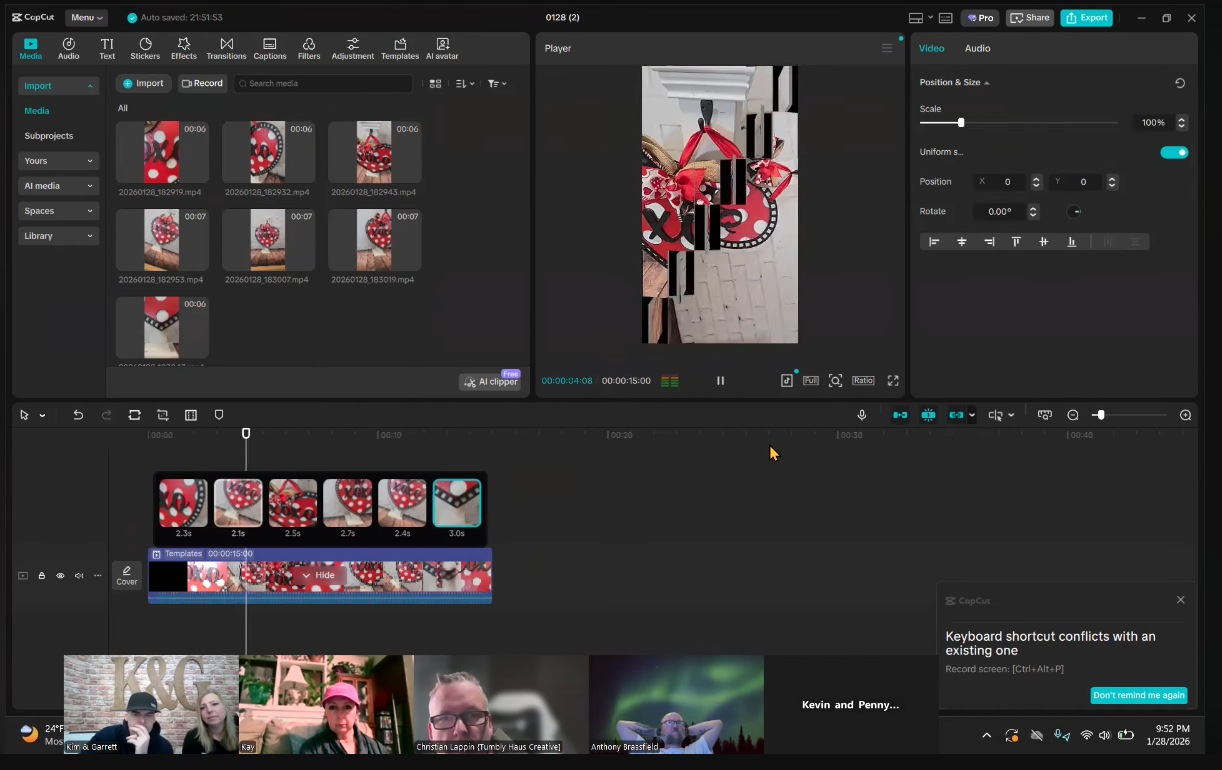Toggle auto snapping in timeline toolbar

928,415
